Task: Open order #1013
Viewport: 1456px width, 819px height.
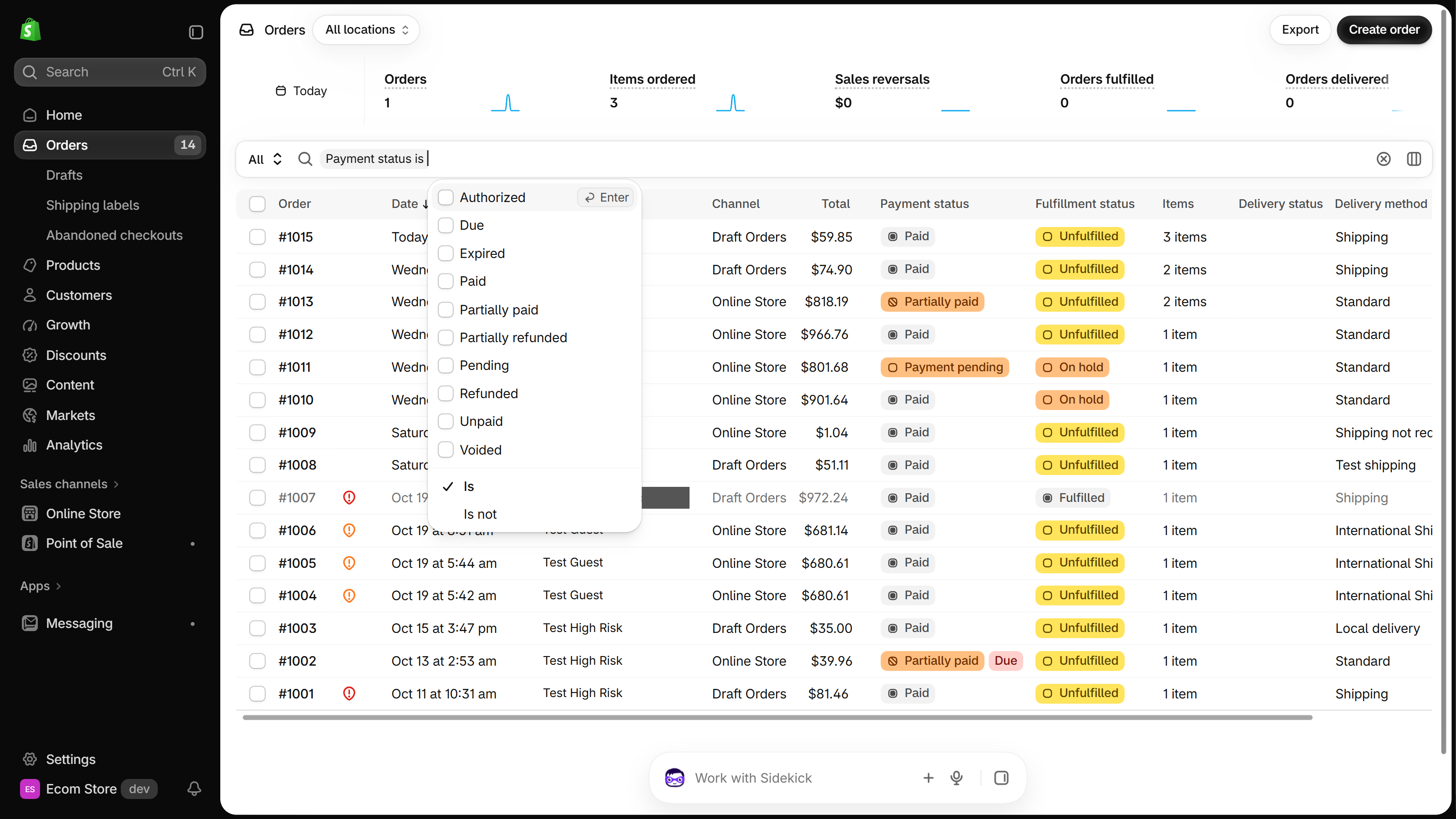Action: pos(295,302)
